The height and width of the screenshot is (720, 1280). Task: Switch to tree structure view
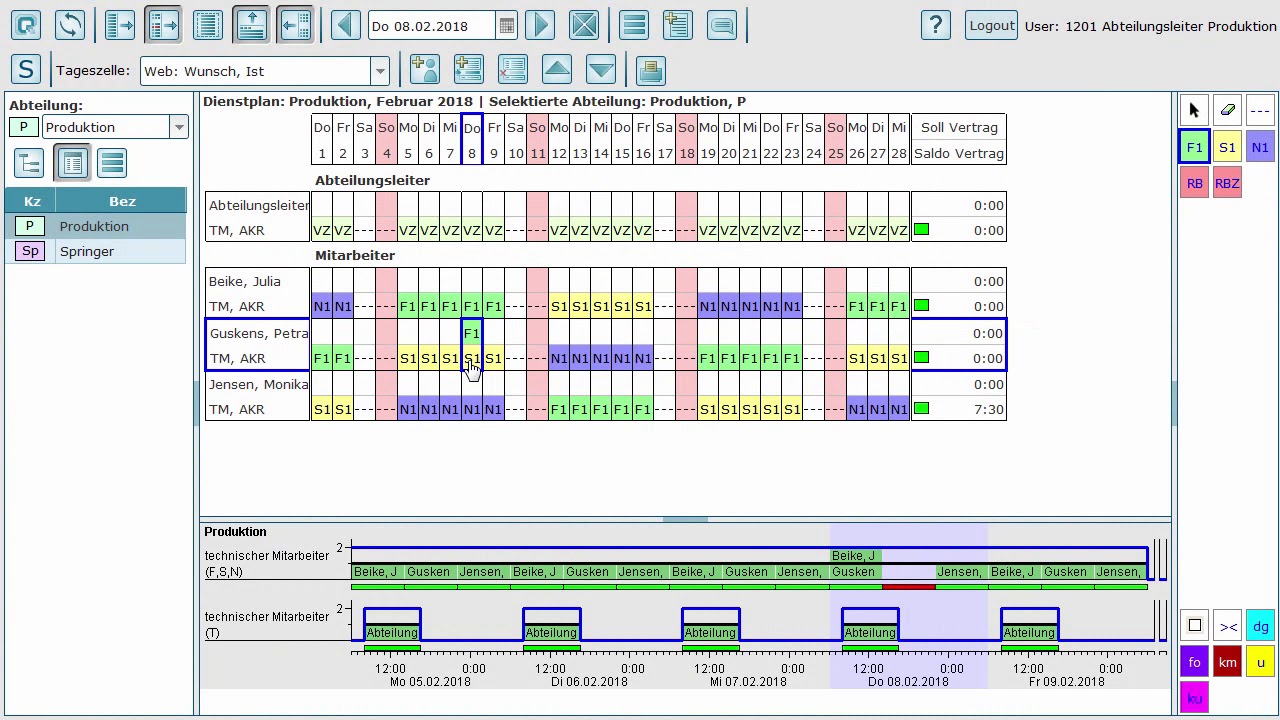click(x=29, y=163)
